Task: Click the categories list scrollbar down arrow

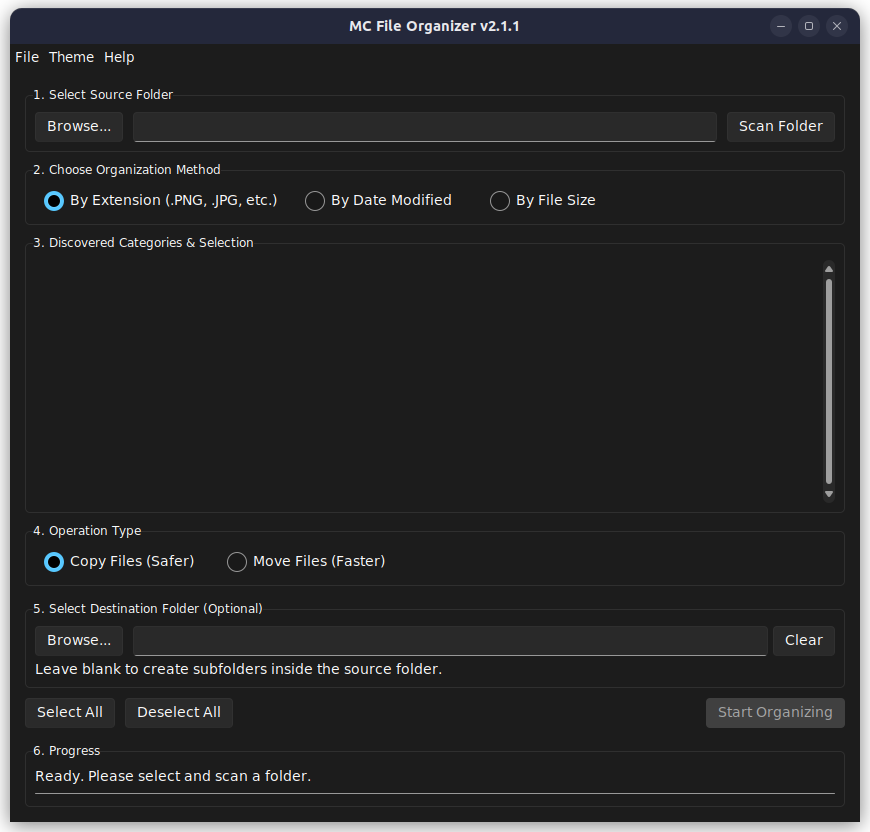Action: tap(829, 493)
